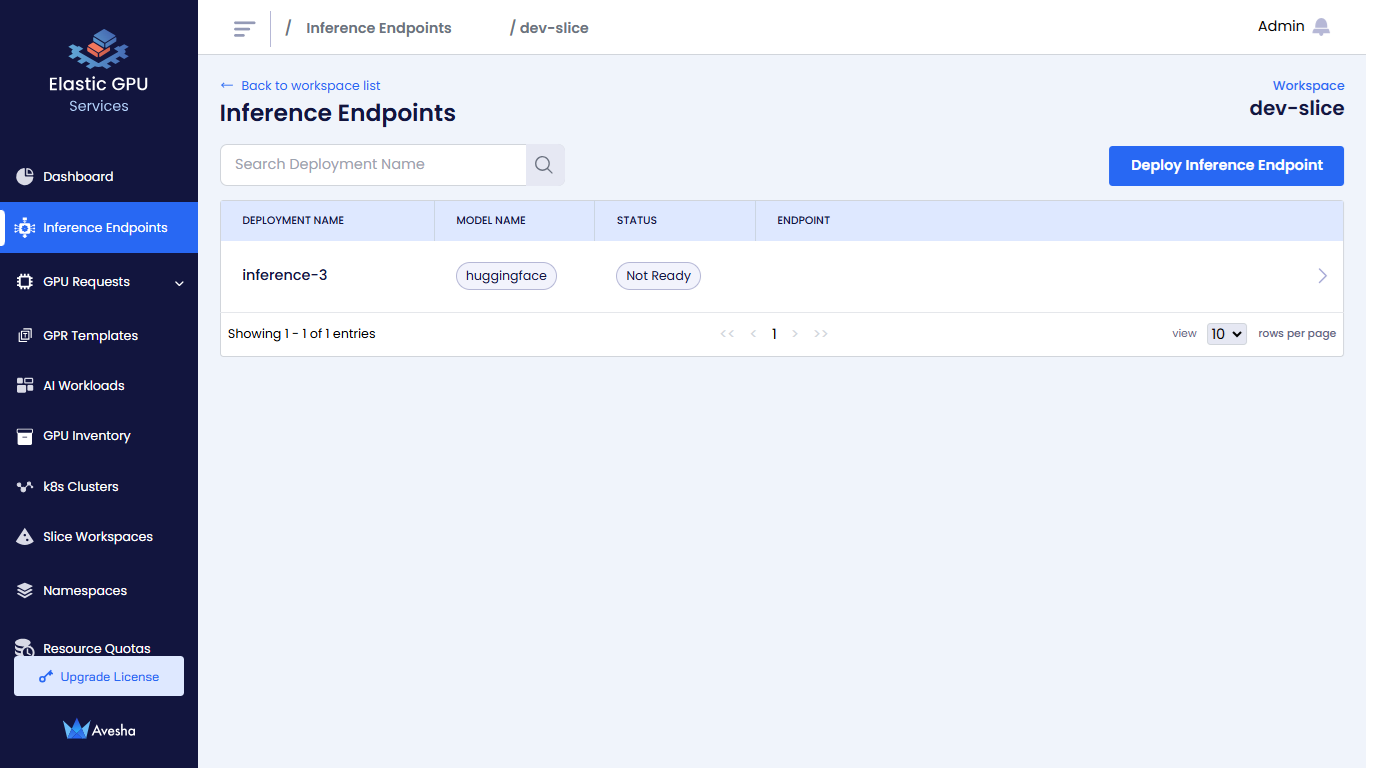The width and height of the screenshot is (1375, 782).
Task: Click the inference-3 deployment name
Action: tap(285, 275)
